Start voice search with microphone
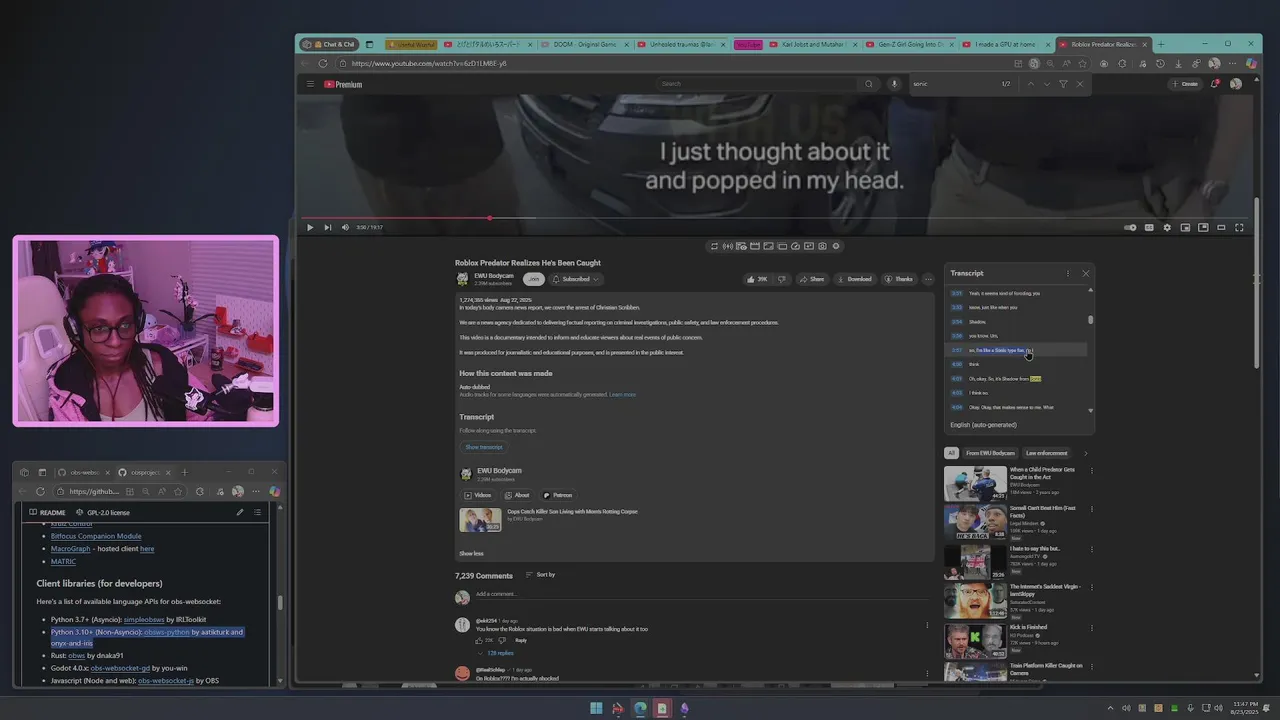 (x=894, y=84)
